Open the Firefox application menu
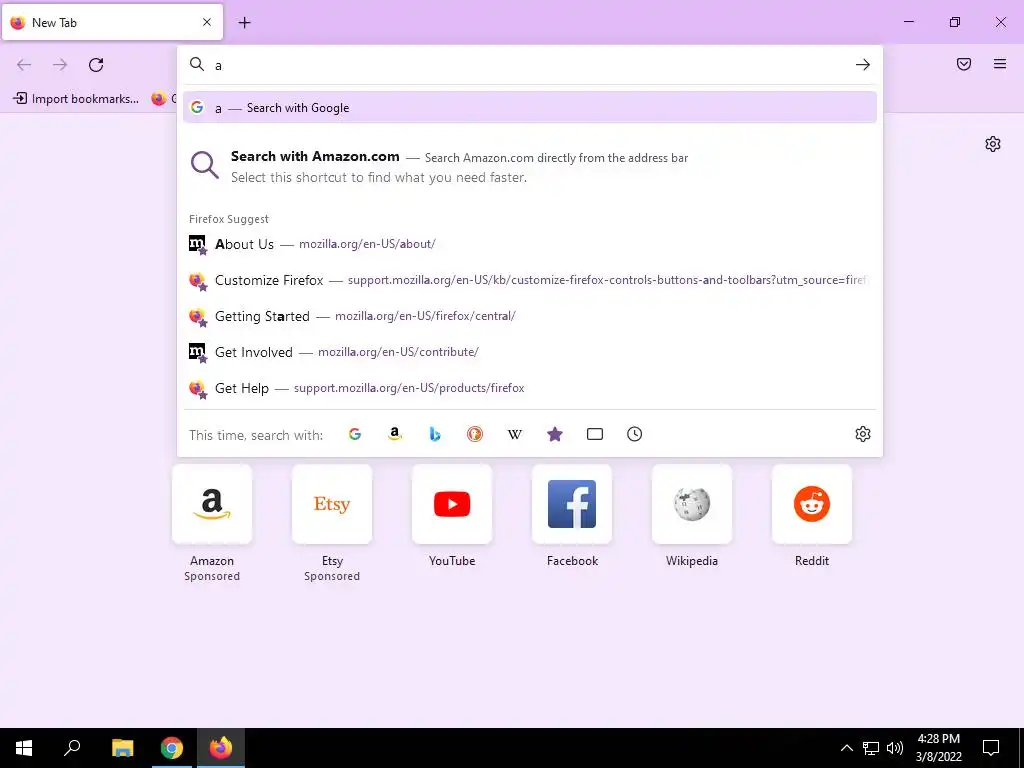The image size is (1024, 768). coord(1000,64)
